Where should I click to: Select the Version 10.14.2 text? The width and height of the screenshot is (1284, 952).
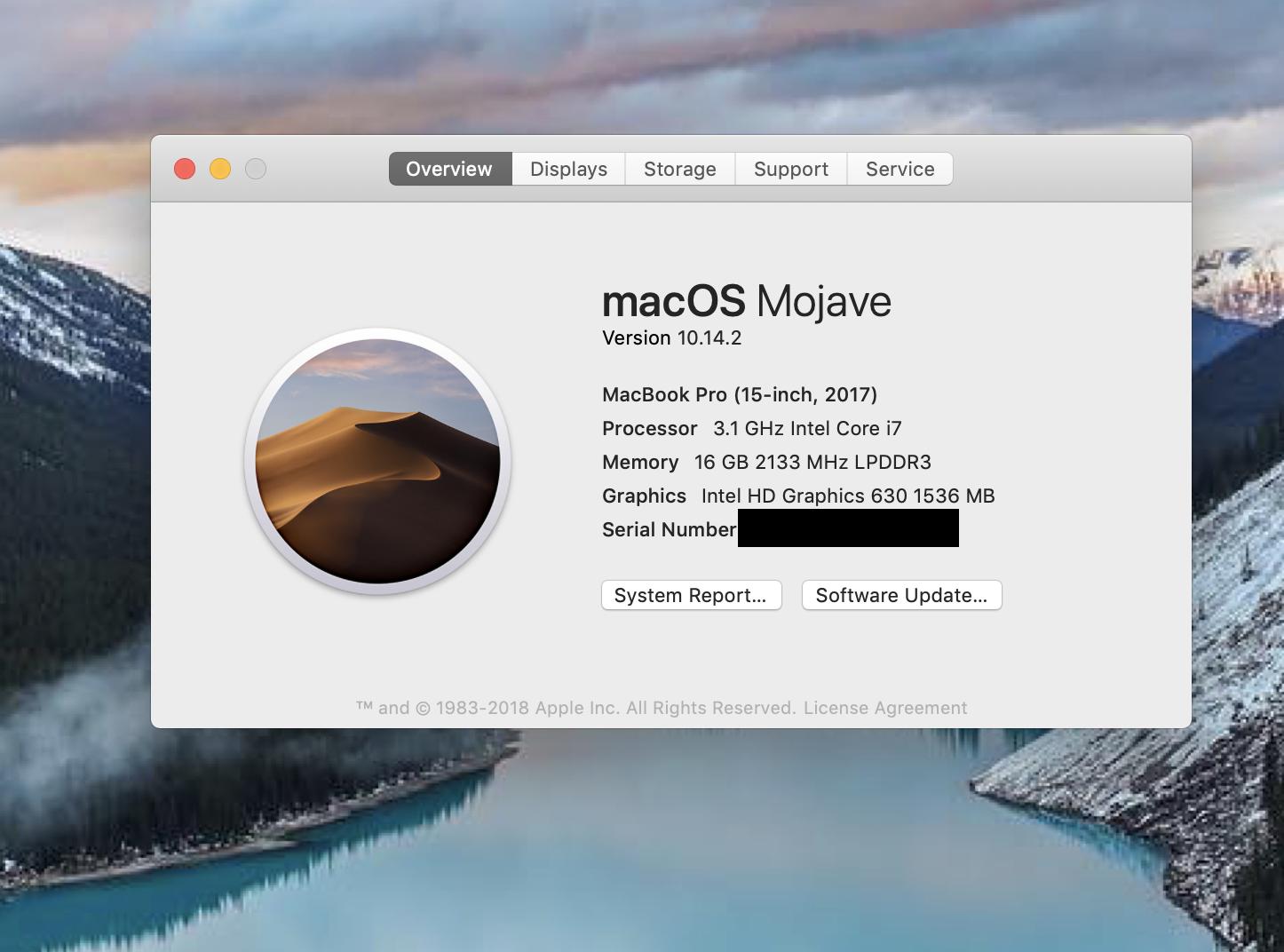pos(671,337)
